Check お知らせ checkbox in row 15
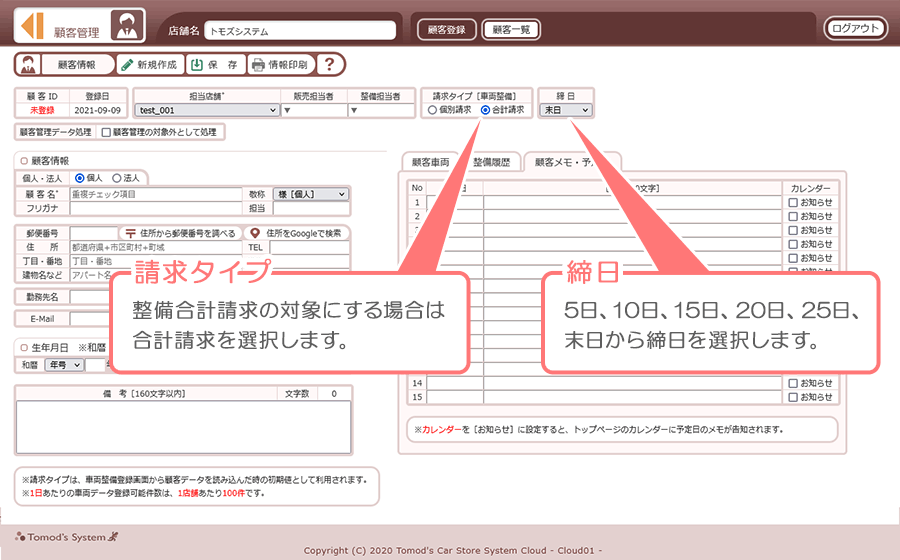 [x=793, y=397]
